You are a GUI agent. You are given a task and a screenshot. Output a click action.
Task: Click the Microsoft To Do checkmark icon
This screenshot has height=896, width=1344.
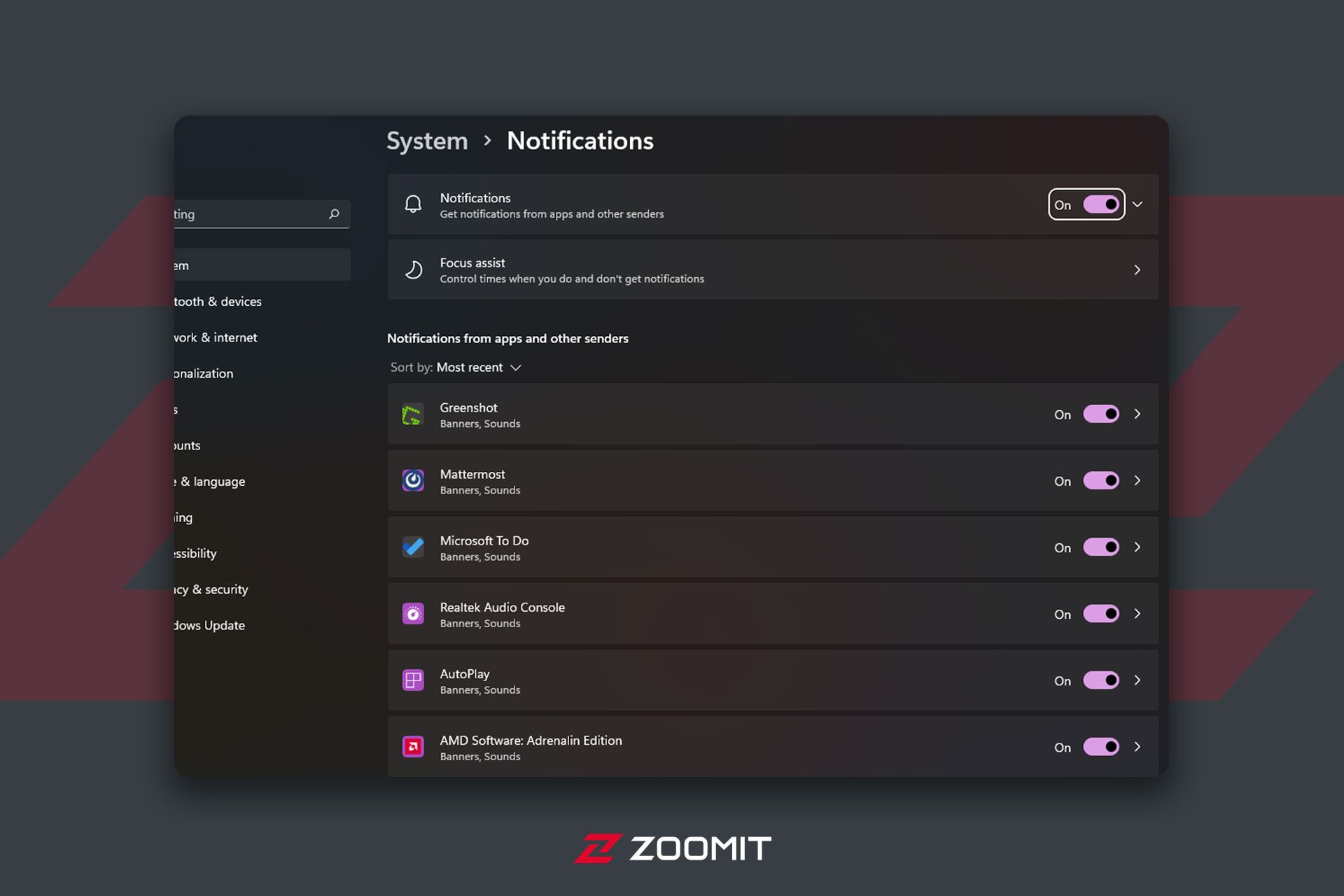[413, 547]
